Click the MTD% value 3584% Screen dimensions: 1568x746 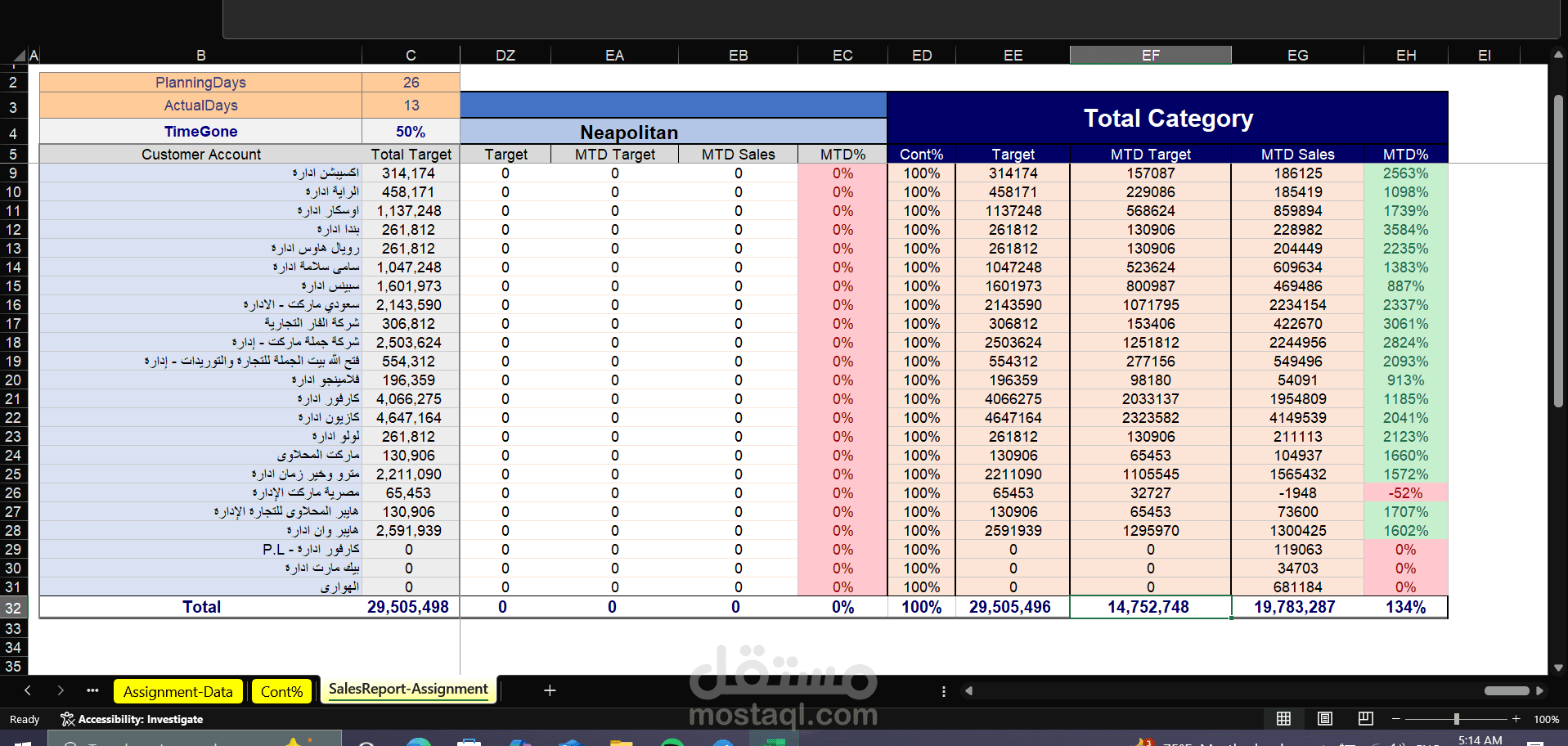pos(1406,230)
